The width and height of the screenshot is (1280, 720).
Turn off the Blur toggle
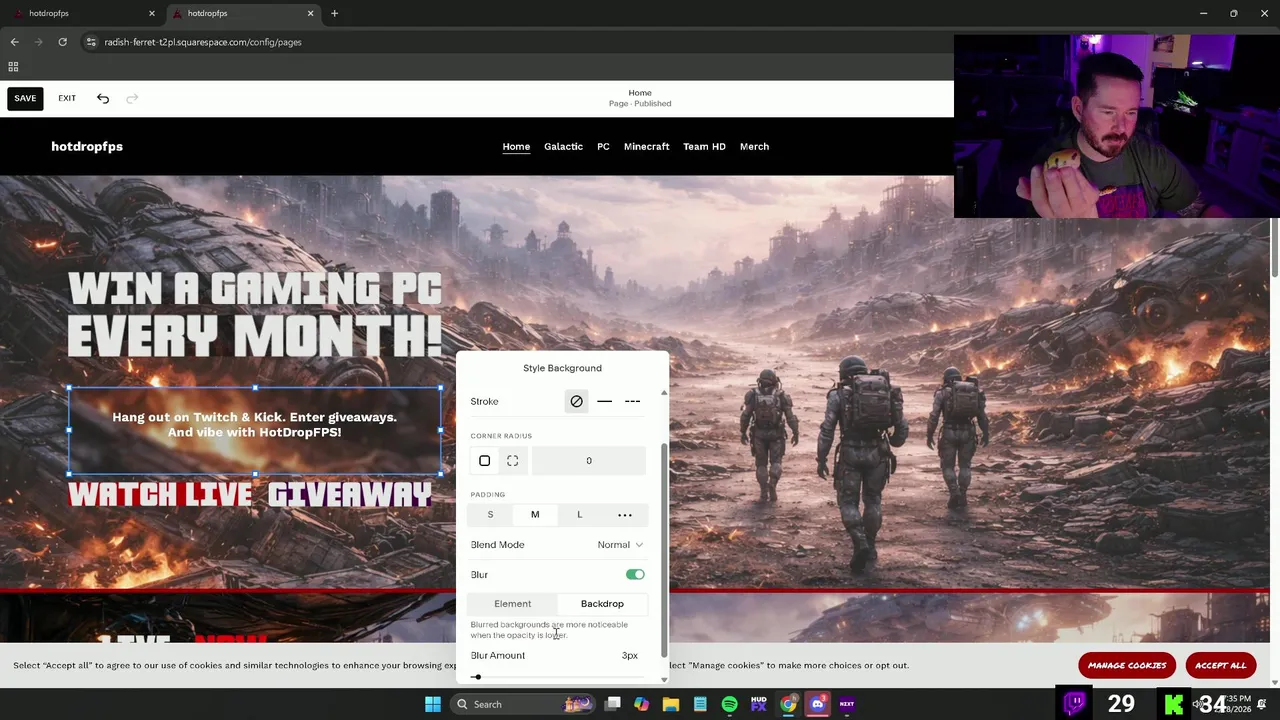tap(635, 575)
